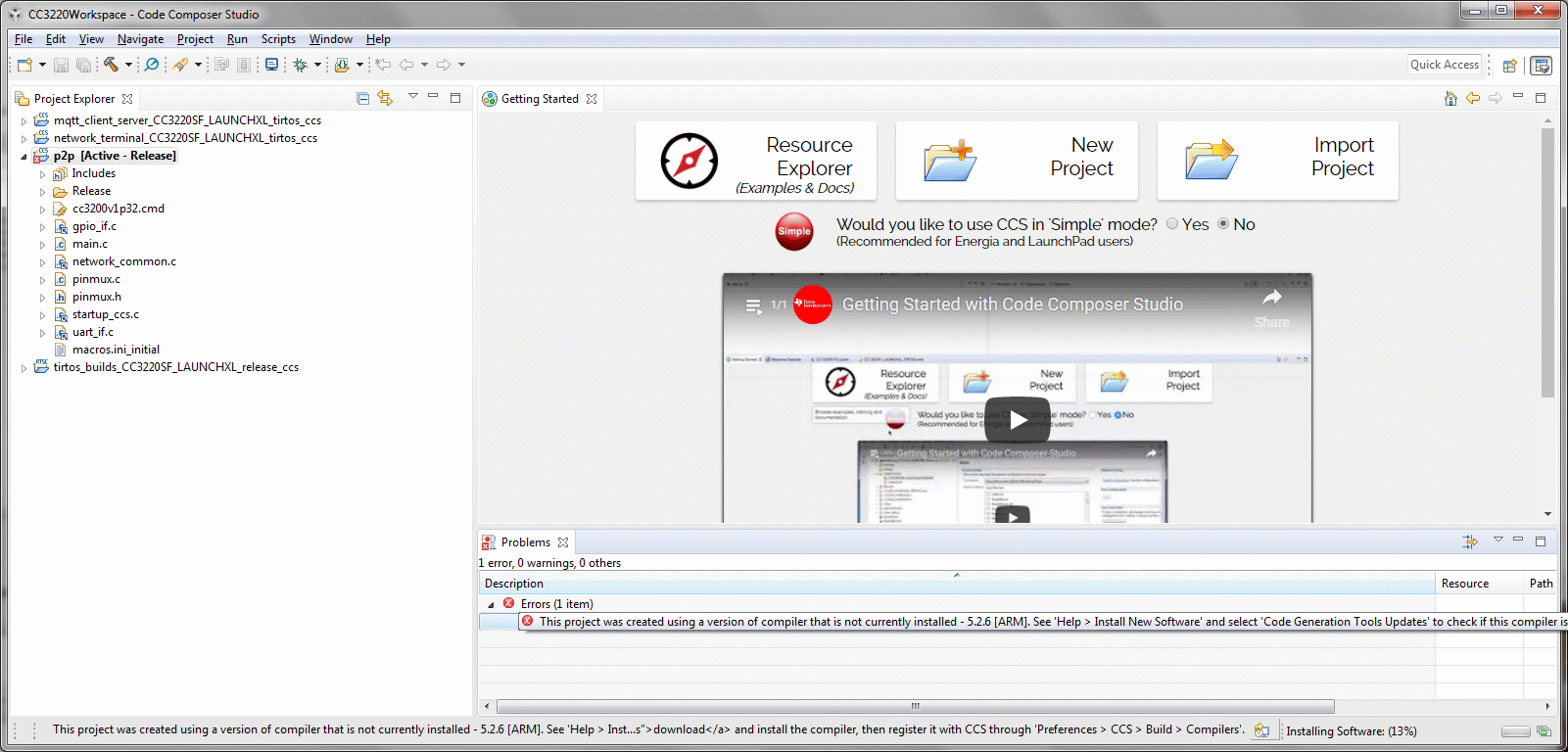This screenshot has width=1568, height=752.
Task: Open the Navigate menu
Action: click(x=140, y=39)
